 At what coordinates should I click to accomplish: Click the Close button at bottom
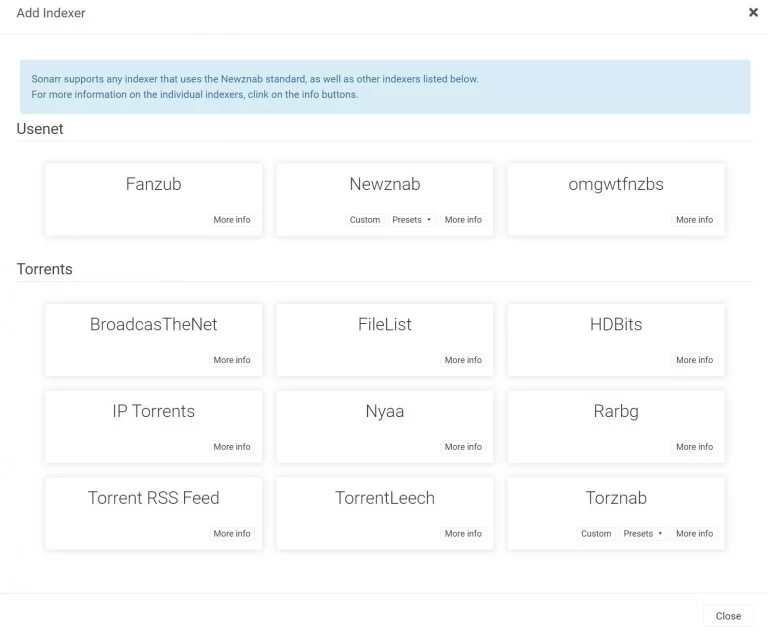(728, 616)
